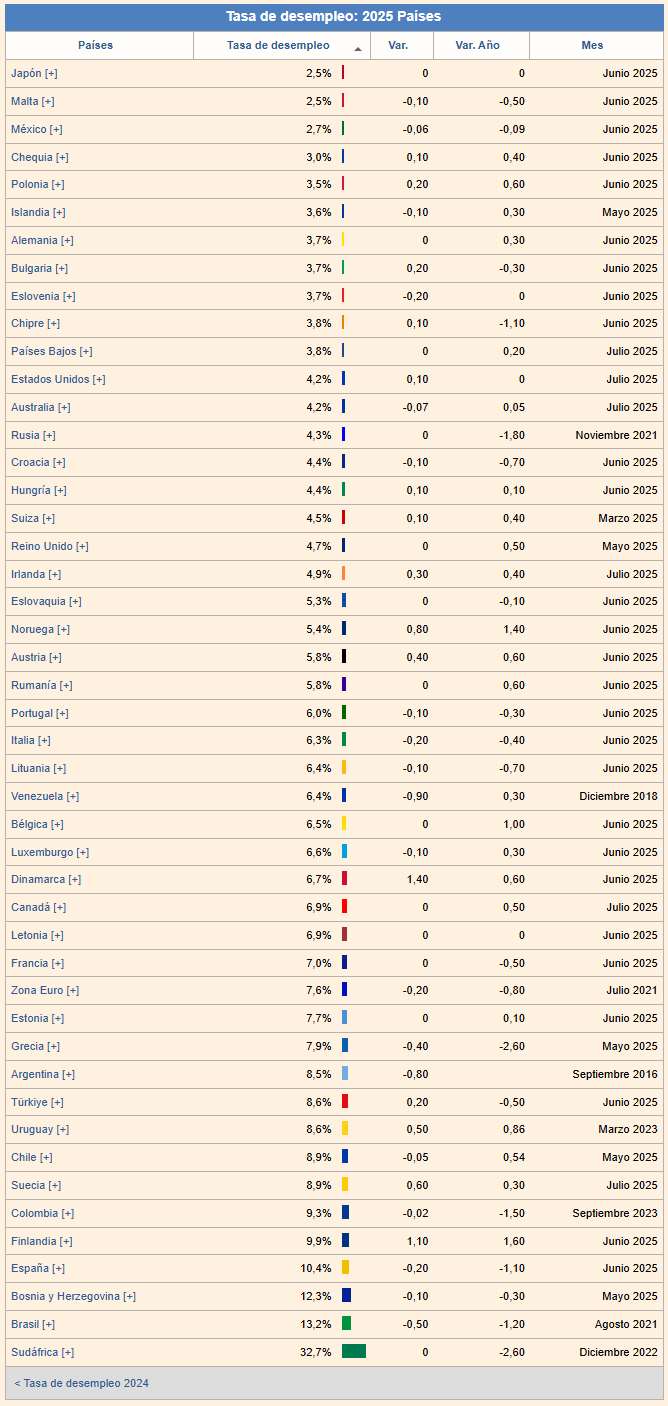Image resolution: width=668 pixels, height=1406 pixels.
Task: Expand the [+] next to Estados Unidos
Action: (99, 379)
